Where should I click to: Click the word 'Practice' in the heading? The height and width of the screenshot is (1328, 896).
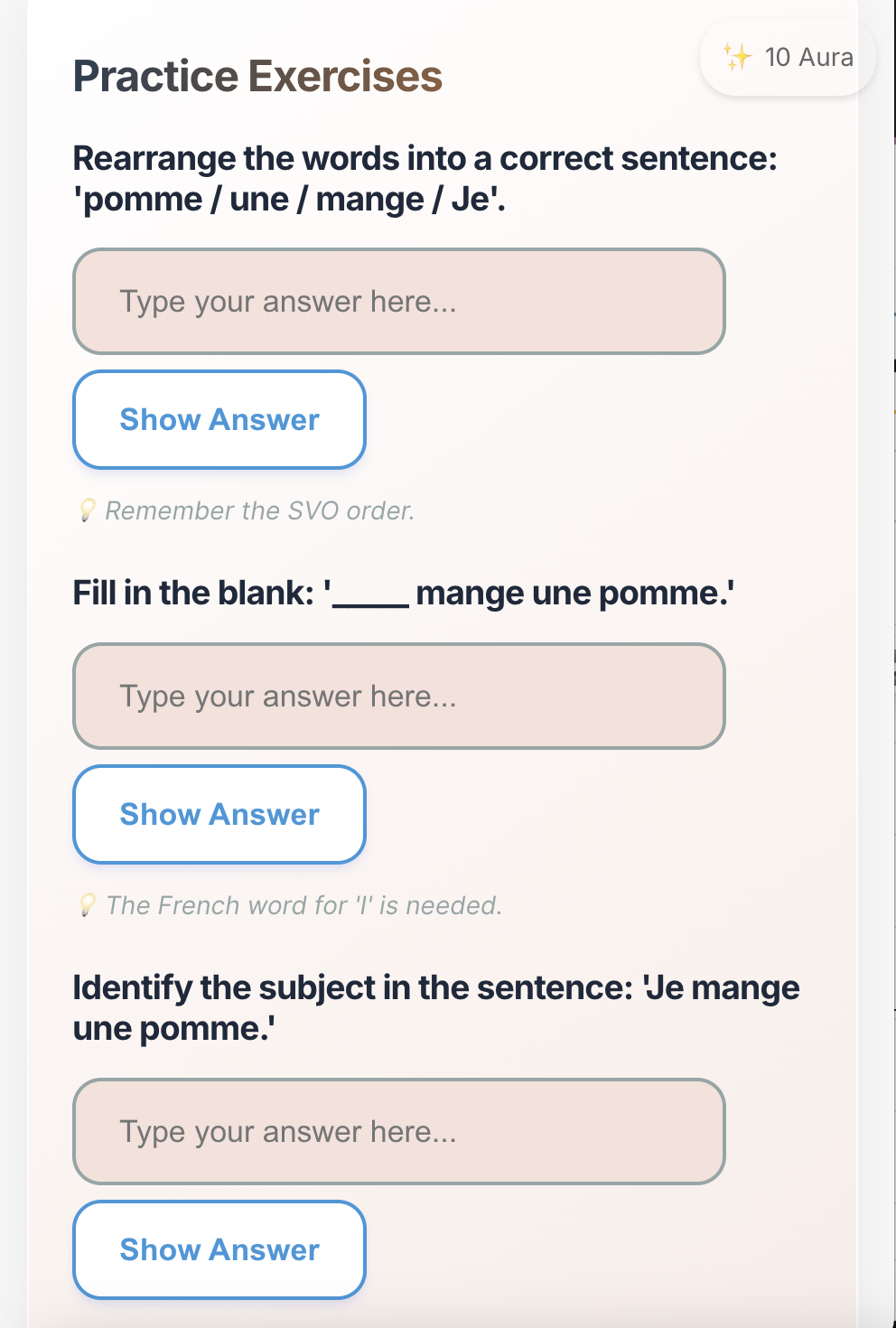tap(155, 77)
